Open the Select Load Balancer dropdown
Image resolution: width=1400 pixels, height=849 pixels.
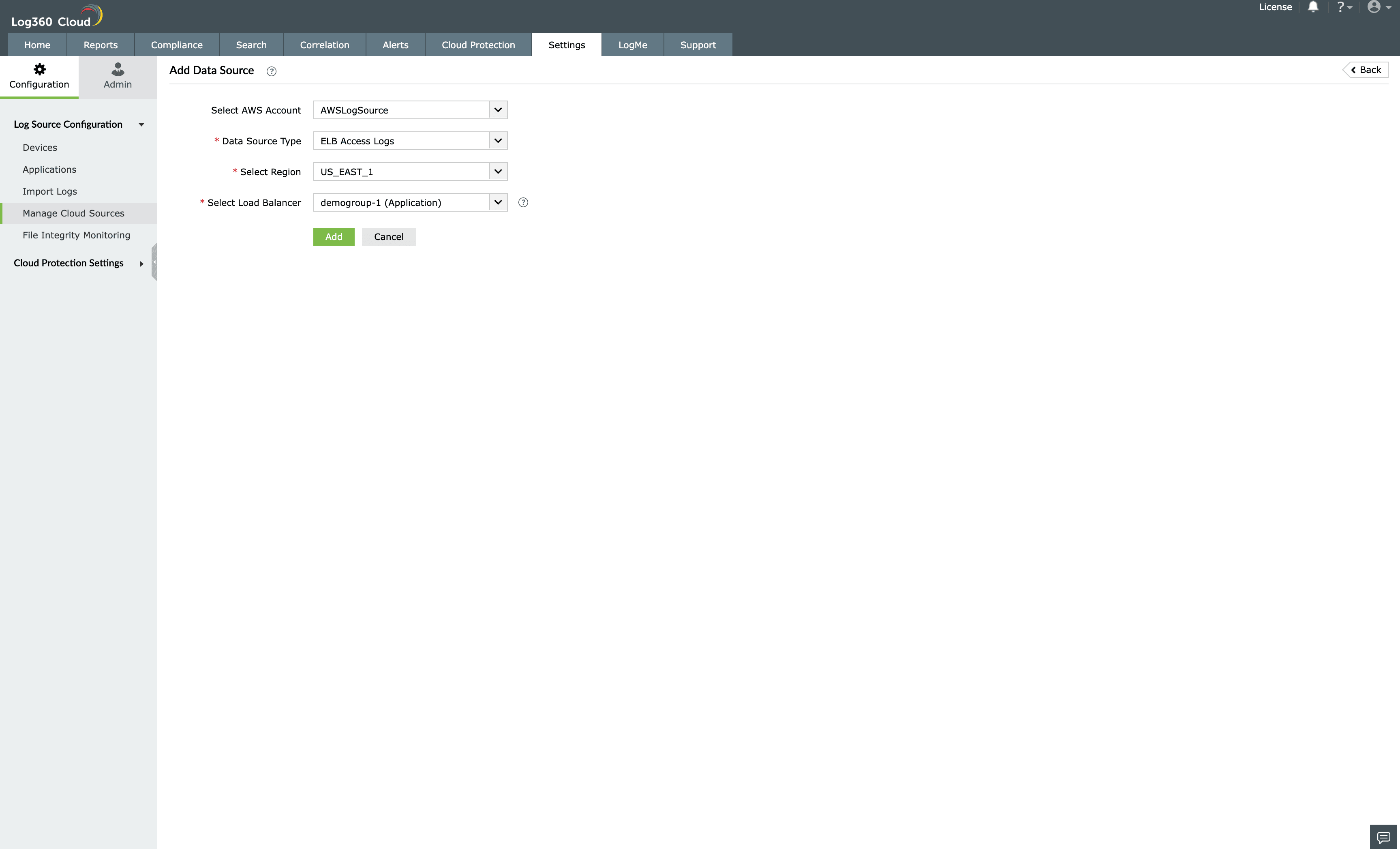tap(498, 202)
